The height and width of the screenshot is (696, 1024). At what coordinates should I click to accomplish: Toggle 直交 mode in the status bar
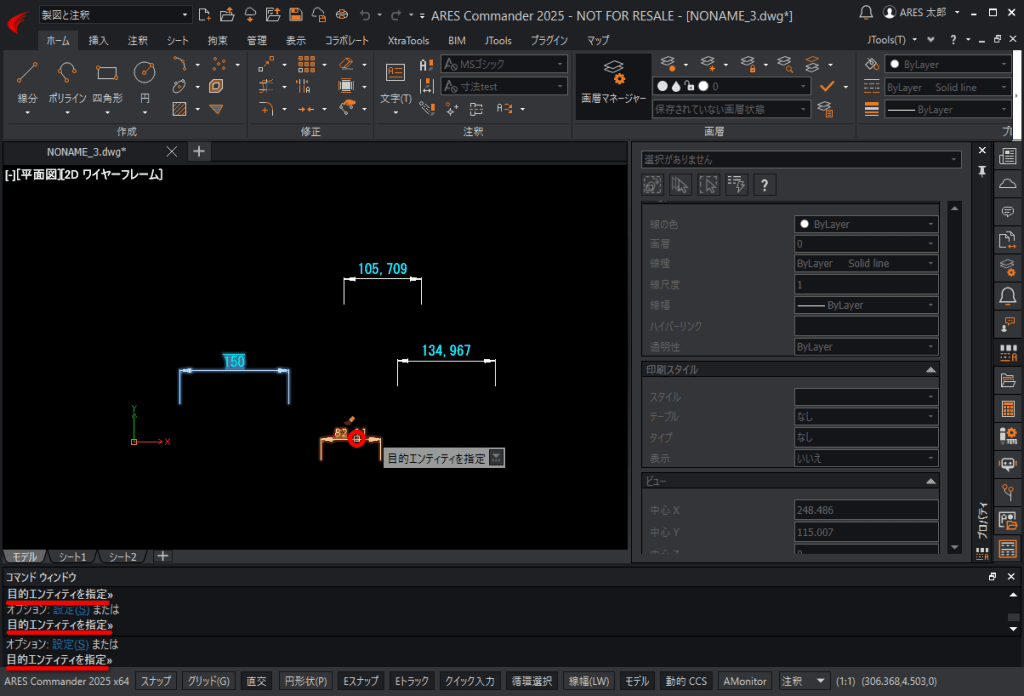click(256, 681)
